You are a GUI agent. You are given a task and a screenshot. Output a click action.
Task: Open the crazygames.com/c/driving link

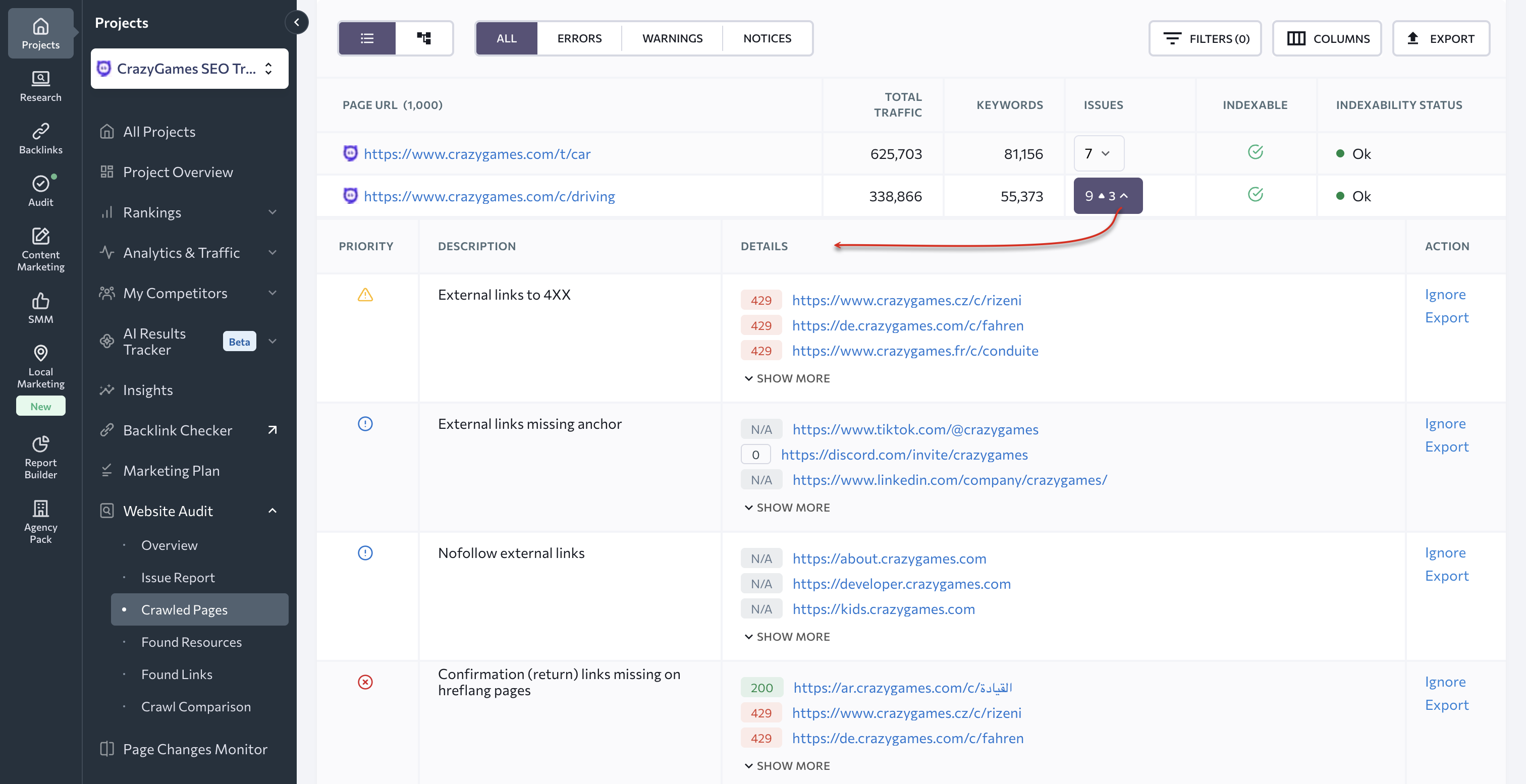click(489, 196)
